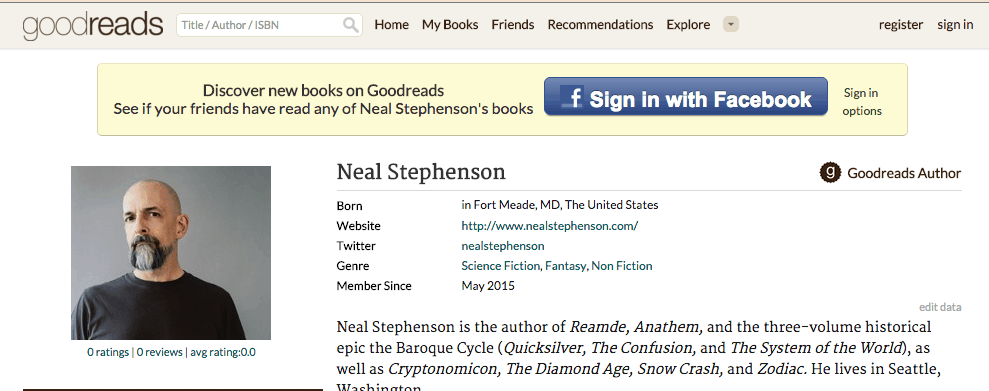Screen dimensions: 989x391
Task: Click the Sign in with Facebook button
Action: pos(686,96)
